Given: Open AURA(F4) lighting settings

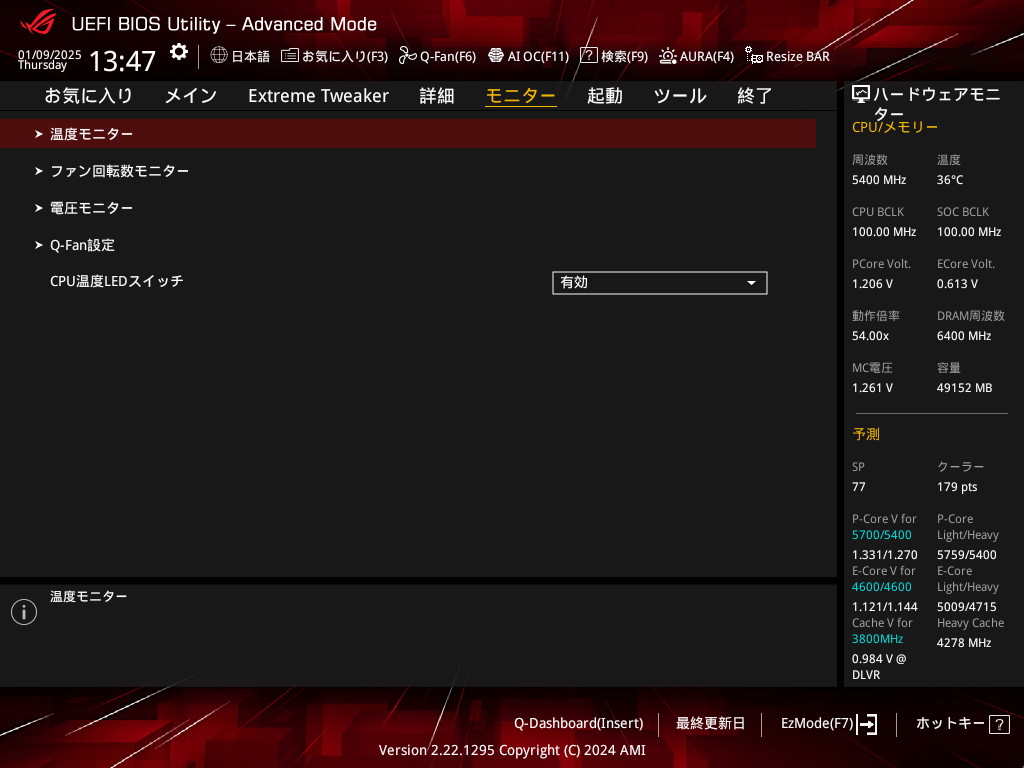Looking at the screenshot, I should tap(696, 56).
